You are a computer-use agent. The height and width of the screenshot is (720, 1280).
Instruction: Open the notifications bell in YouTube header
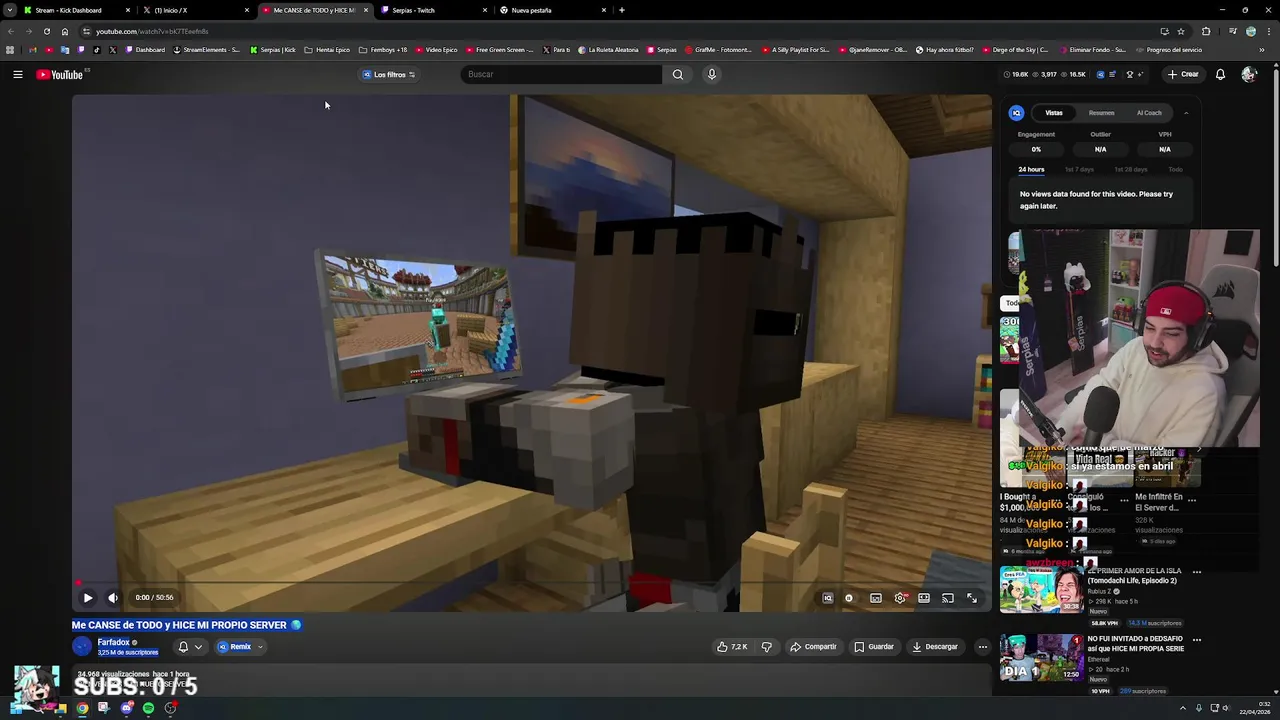point(1220,74)
